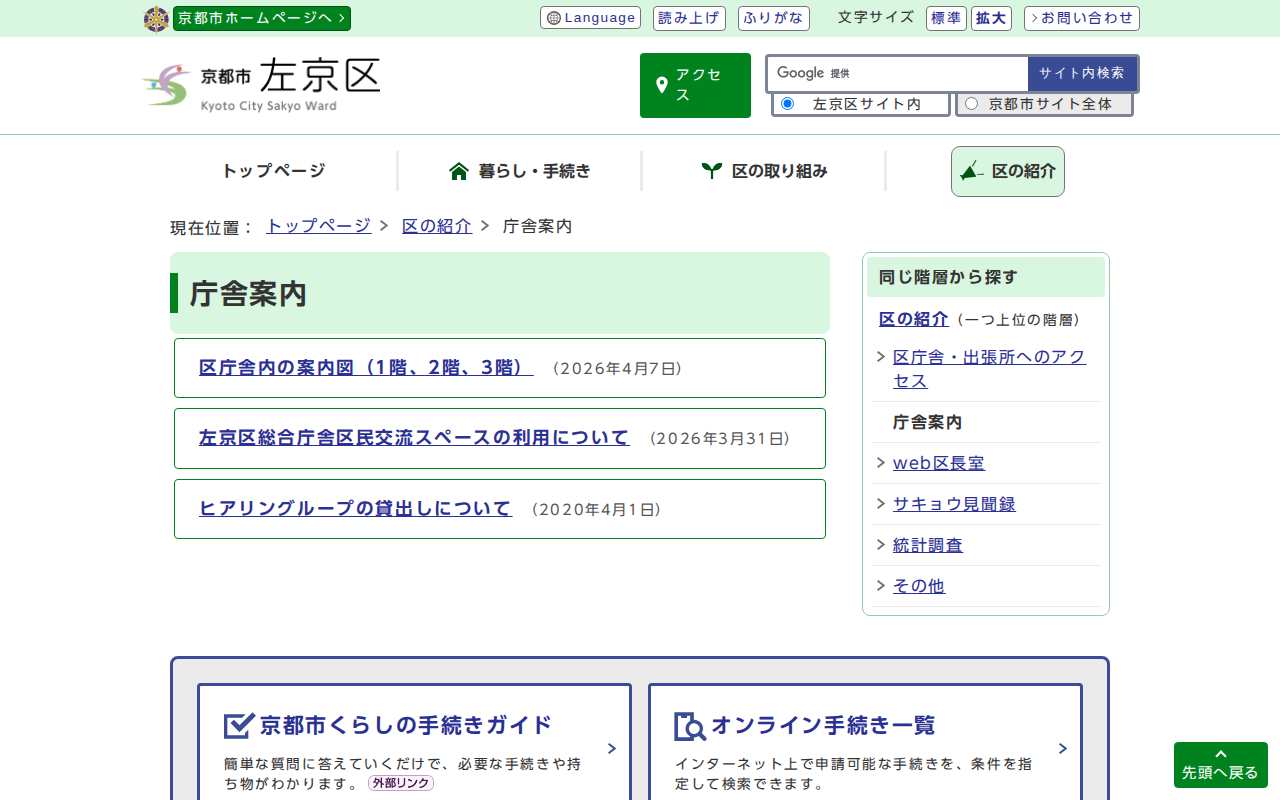Select the 京都市サイト全体 radio button
The height and width of the screenshot is (800, 1280).
pos(971,104)
